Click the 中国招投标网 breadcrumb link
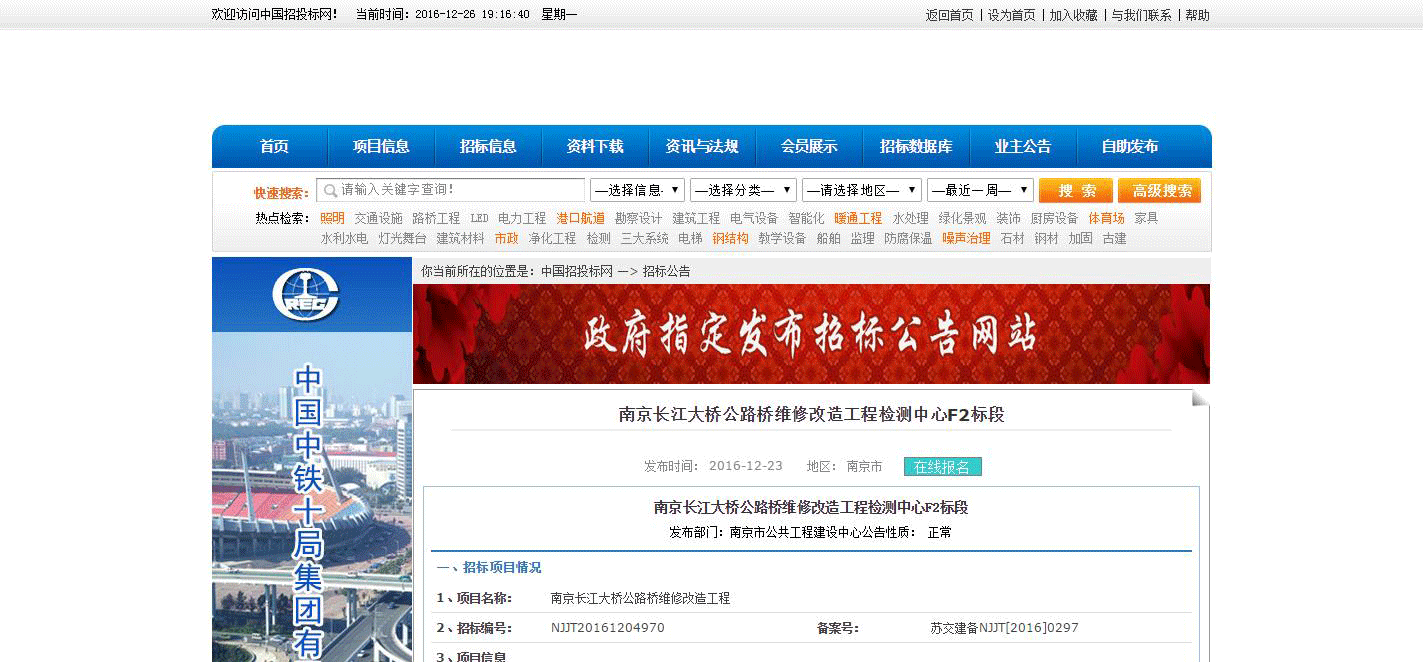Viewport: 1423px width, 662px height. (577, 271)
